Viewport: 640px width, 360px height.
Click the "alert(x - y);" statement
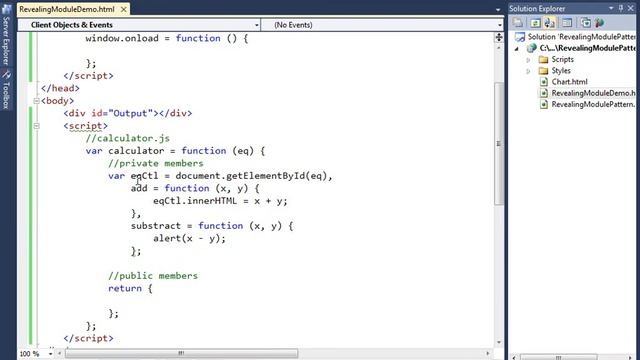189,239
